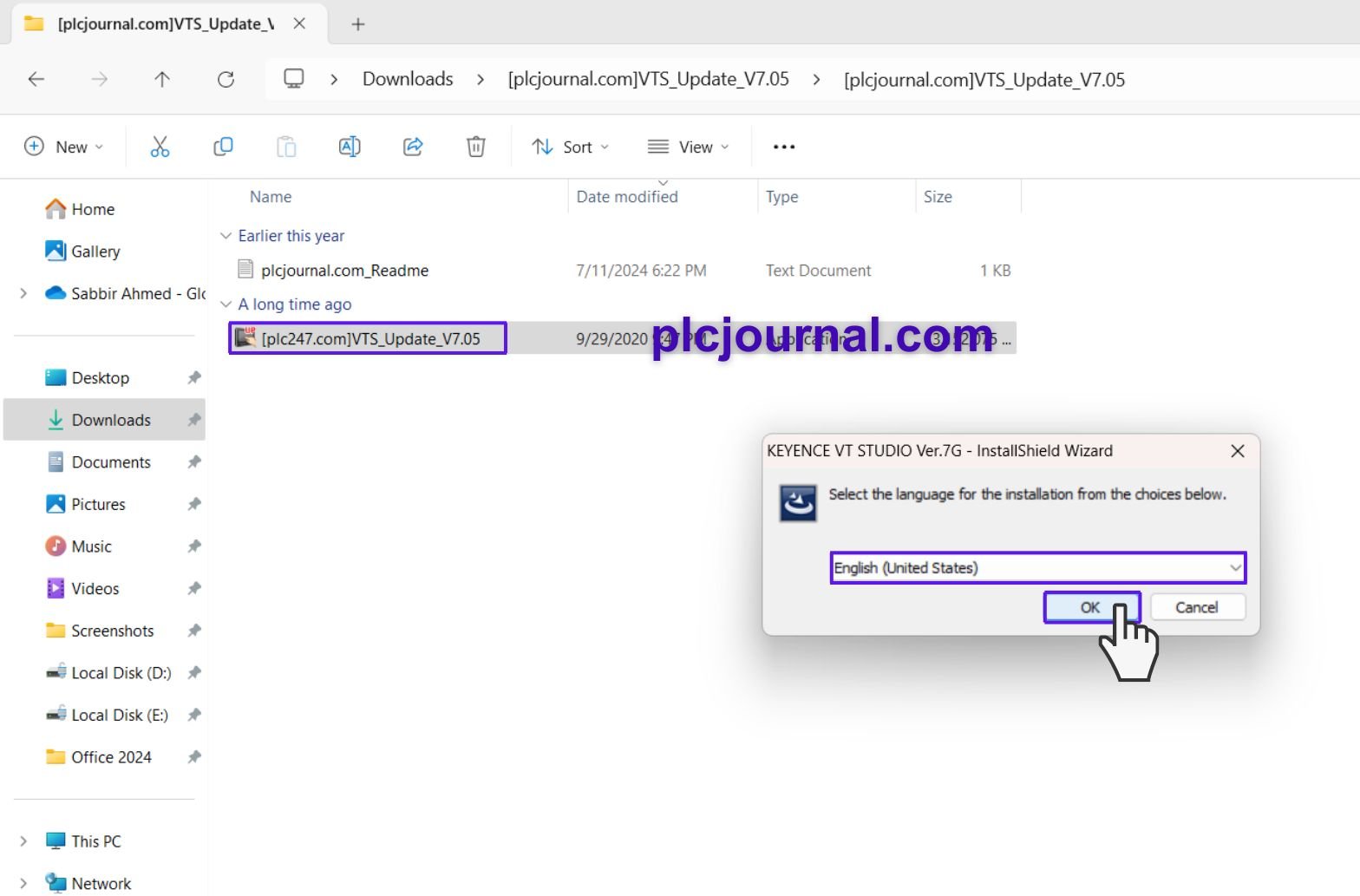Click the Delete trash icon
1360x896 pixels.
476,147
